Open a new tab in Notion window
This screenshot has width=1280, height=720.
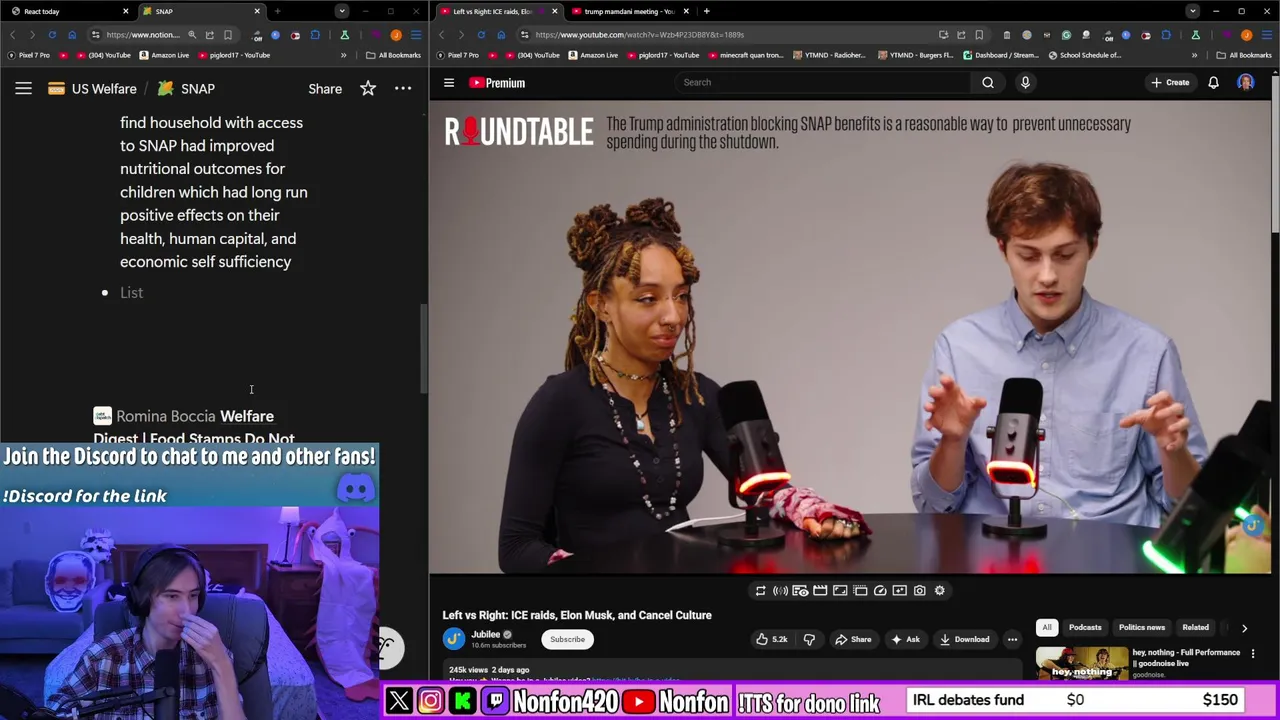(277, 11)
